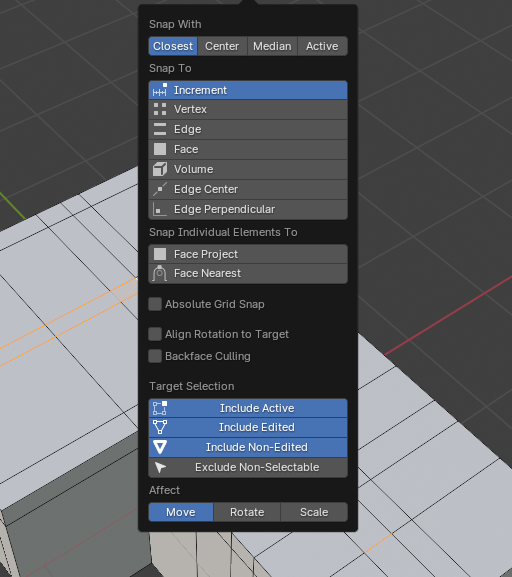
Task: Choose Vertex in Snap To list
Action: [248, 109]
